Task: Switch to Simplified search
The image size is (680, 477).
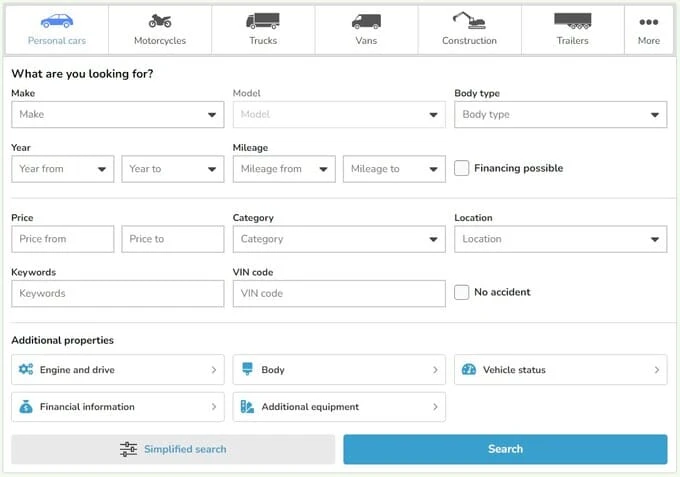Action: 173,449
